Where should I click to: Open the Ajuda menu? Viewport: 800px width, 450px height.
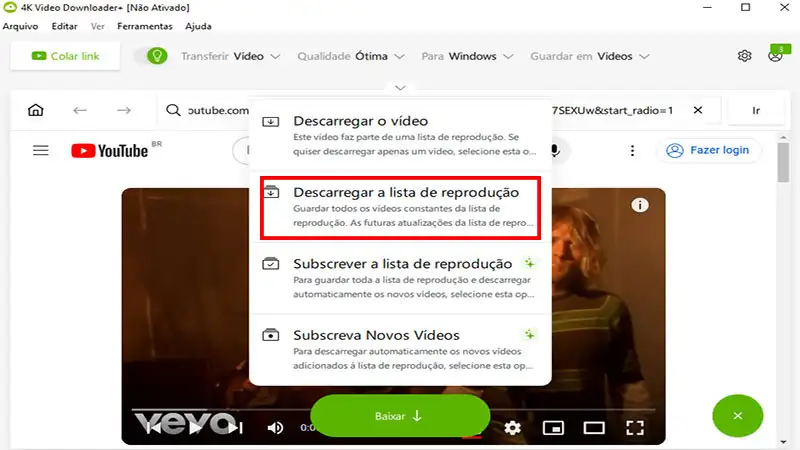(198, 26)
